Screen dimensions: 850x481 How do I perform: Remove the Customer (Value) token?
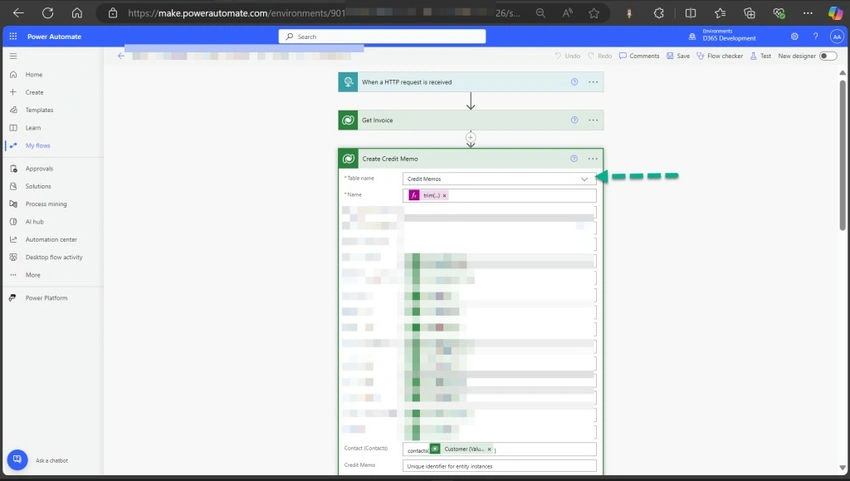coord(489,449)
